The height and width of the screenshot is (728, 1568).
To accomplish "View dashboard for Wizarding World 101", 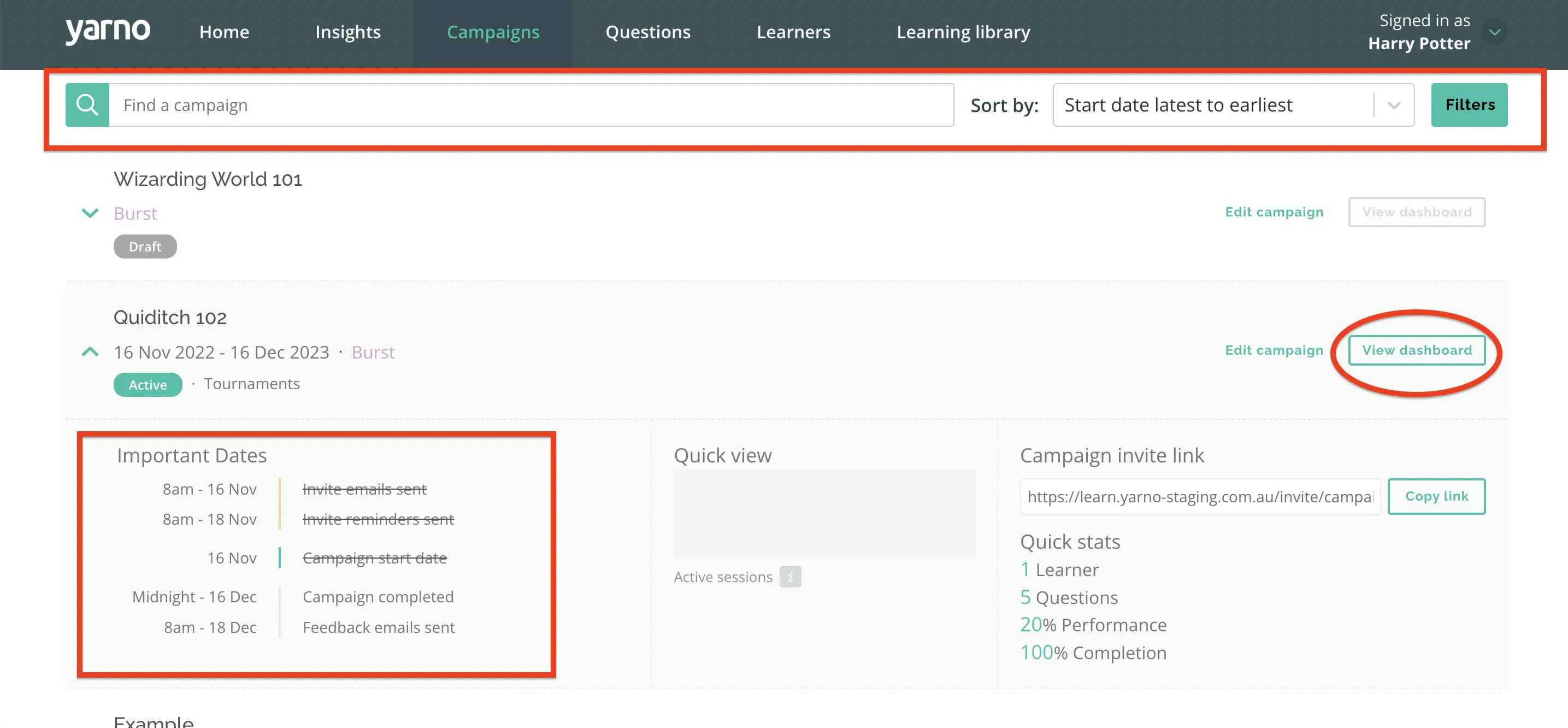I will [1417, 212].
